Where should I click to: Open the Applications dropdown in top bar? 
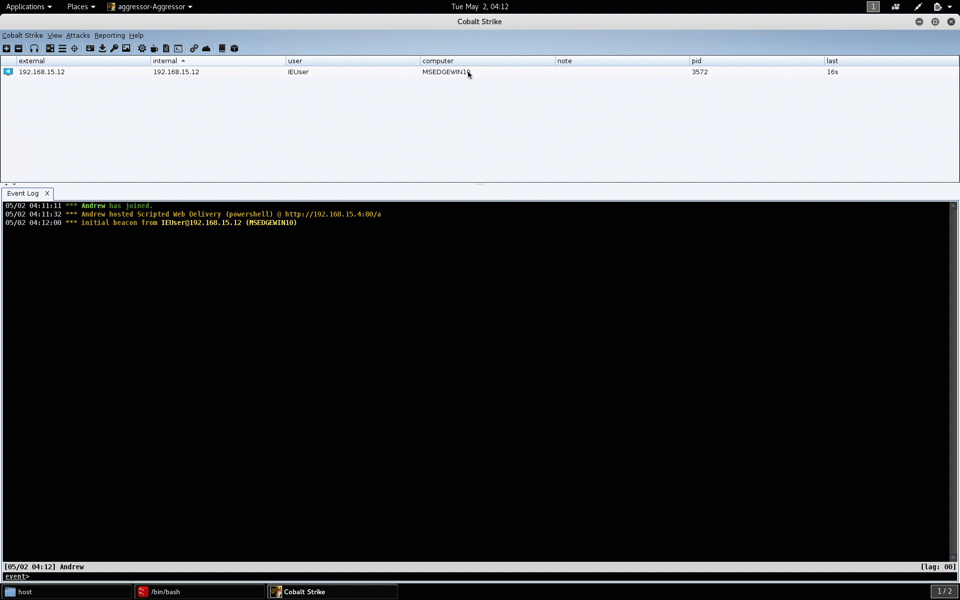click(28, 7)
